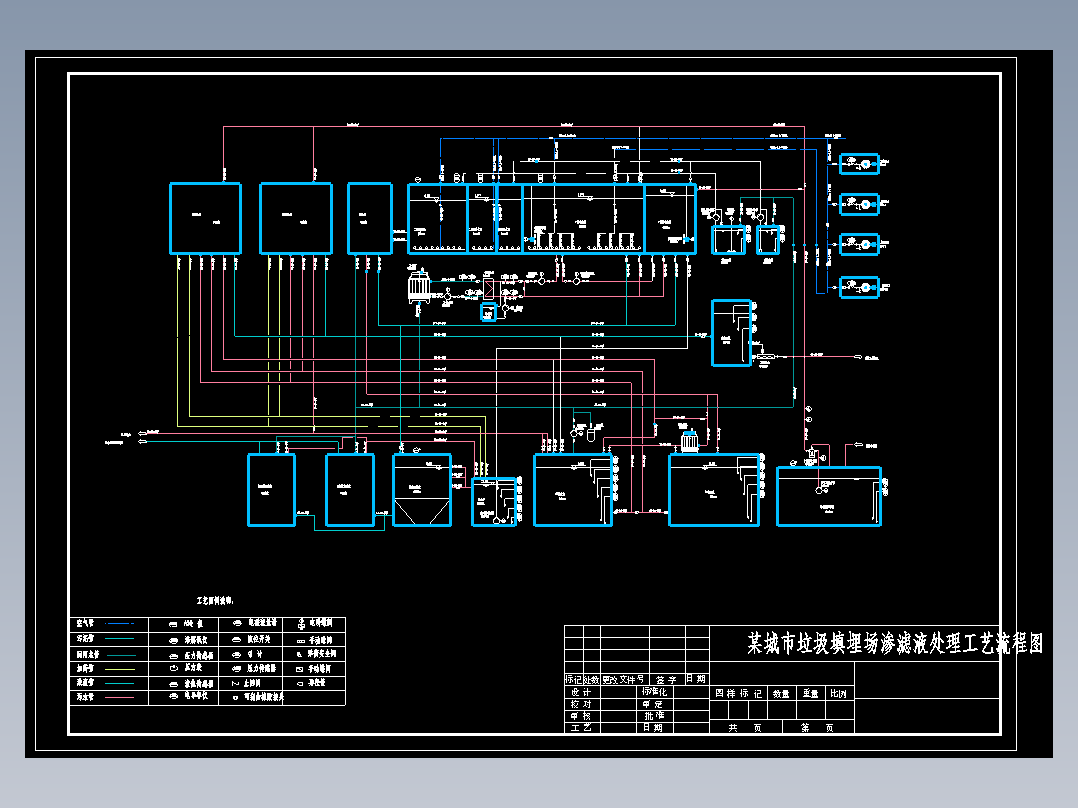Select the hopper-bottom sedimentation tank
The image size is (1078, 808).
coord(422,490)
